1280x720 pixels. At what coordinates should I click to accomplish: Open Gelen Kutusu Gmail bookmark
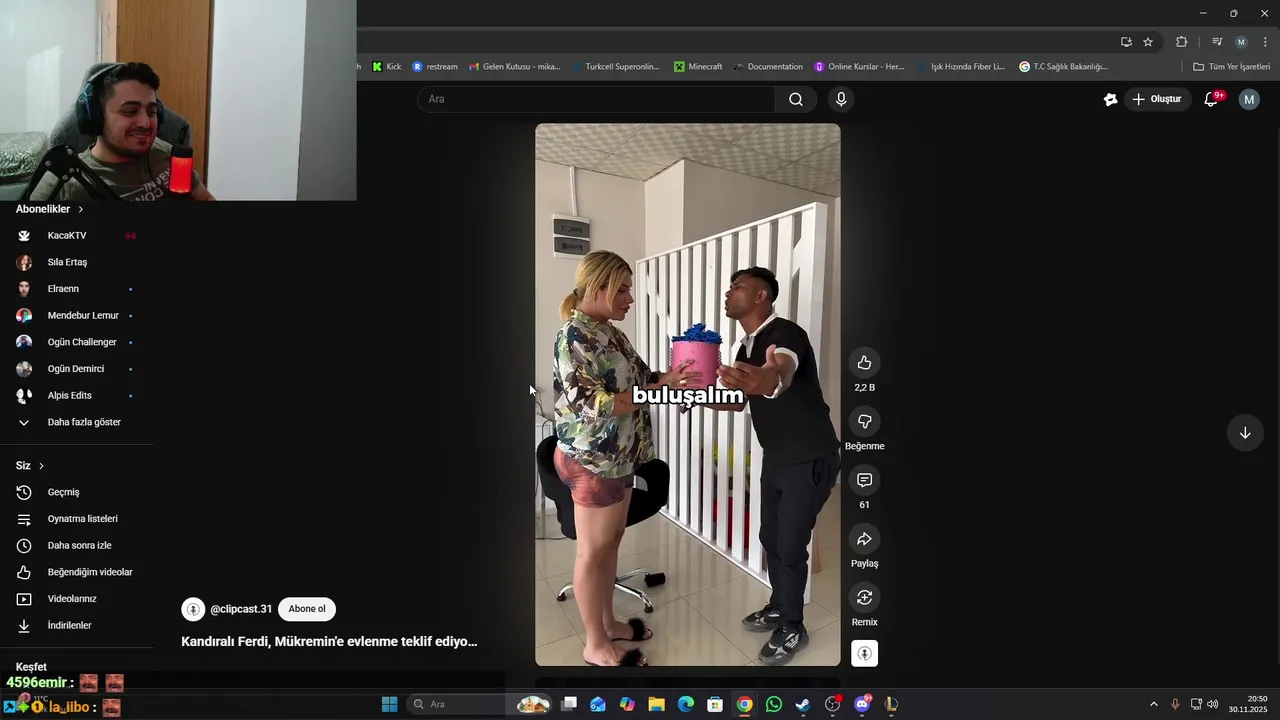coord(515,67)
